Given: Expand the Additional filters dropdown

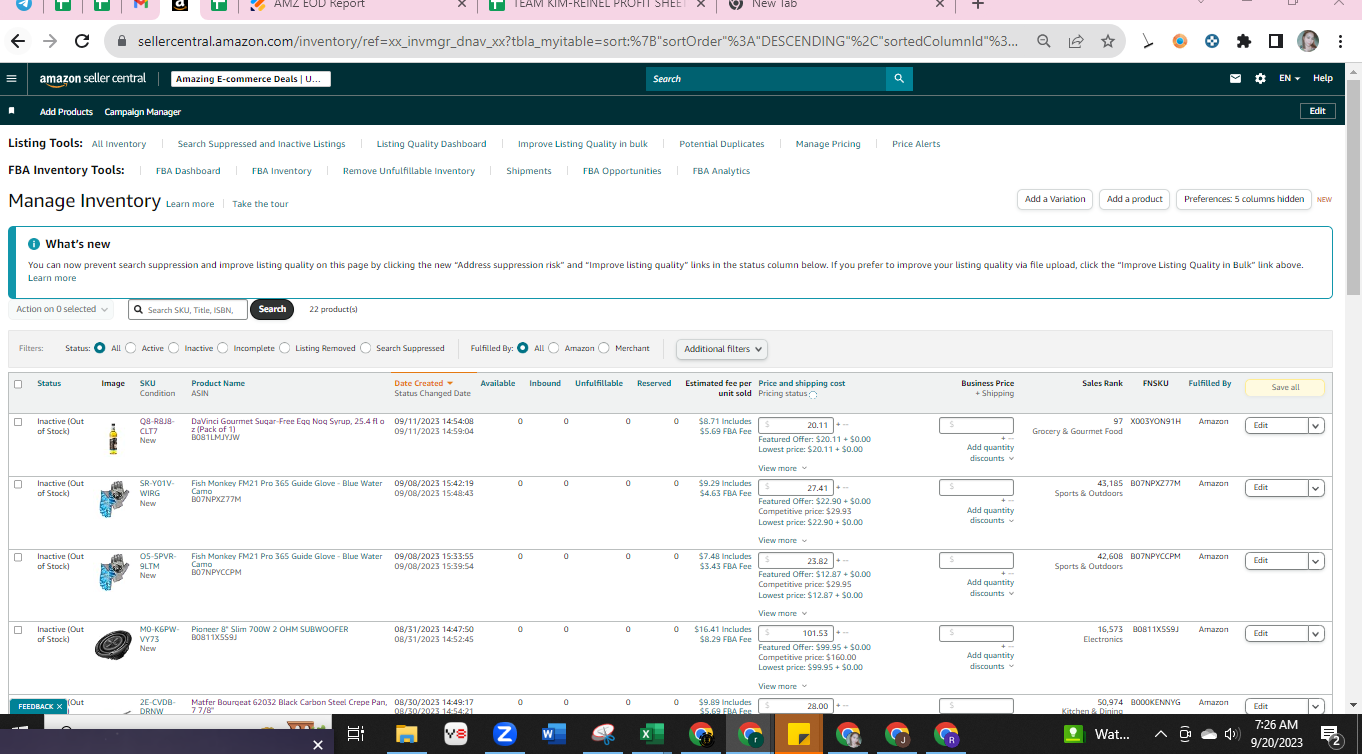Looking at the screenshot, I should click(x=722, y=349).
